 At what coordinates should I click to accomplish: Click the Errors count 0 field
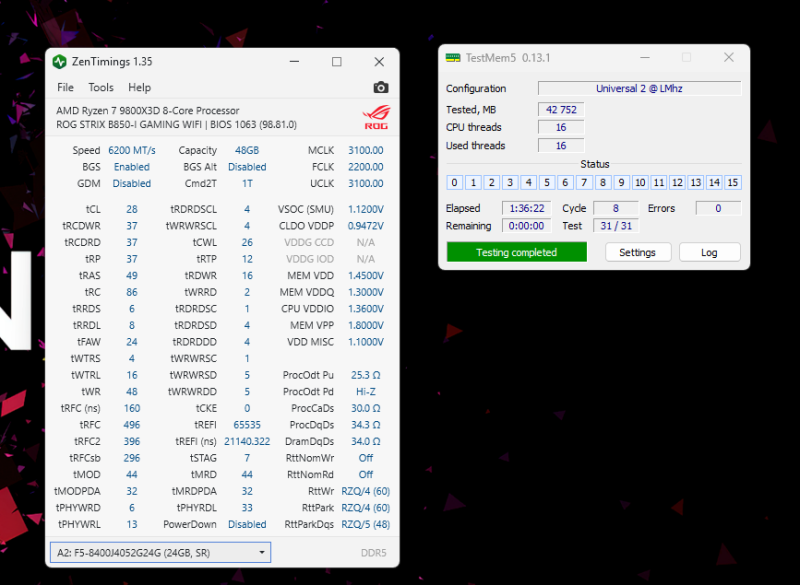[x=718, y=208]
